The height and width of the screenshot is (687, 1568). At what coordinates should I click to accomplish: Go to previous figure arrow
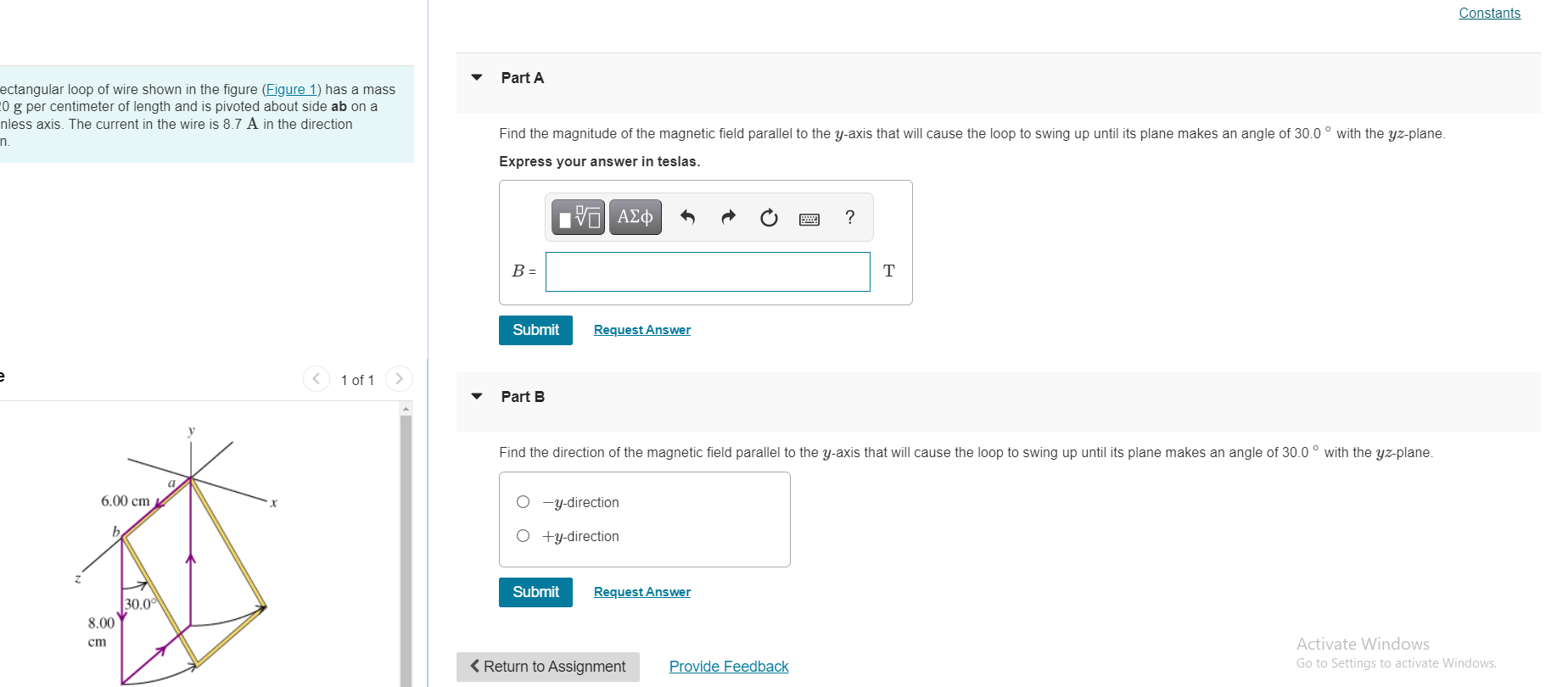coord(316,378)
